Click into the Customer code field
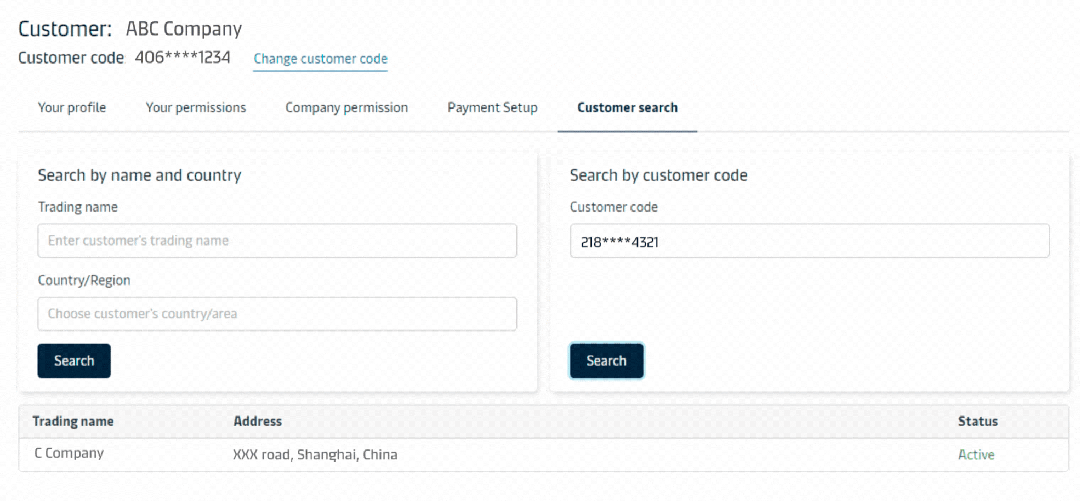 [809, 241]
